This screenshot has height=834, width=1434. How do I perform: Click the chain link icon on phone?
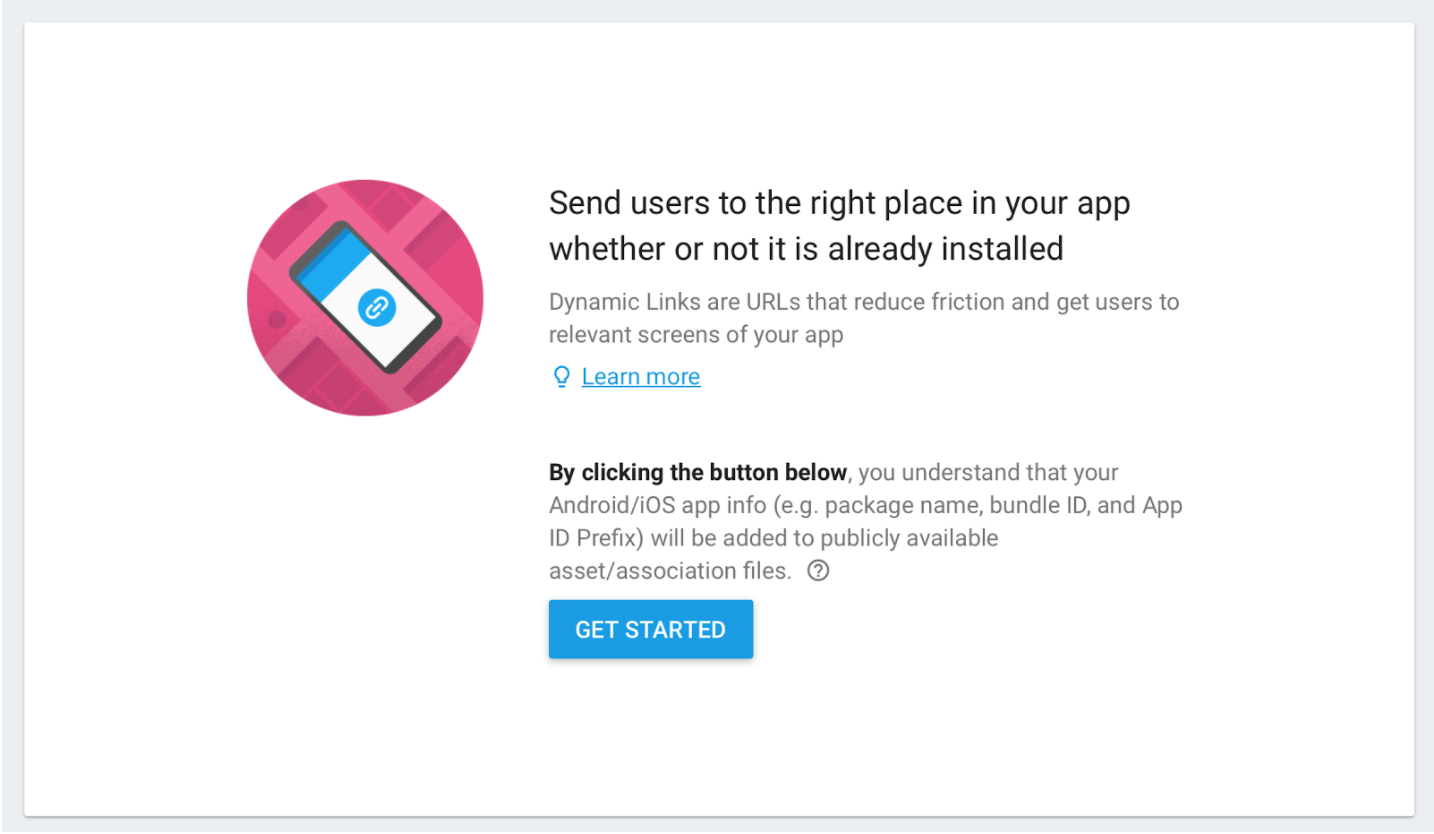click(x=377, y=307)
